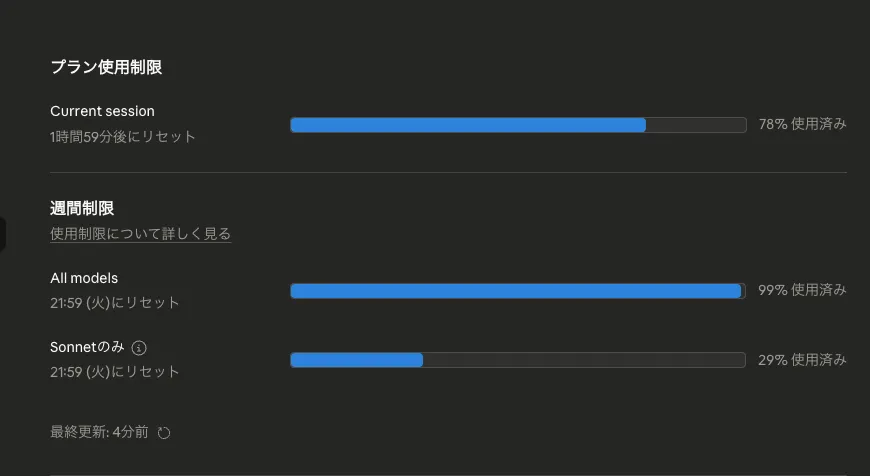Click the Sonnetのみ 21:59 (火)にリセット text
Viewport: 870px width, 476px height.
pyautogui.click(x=115, y=372)
